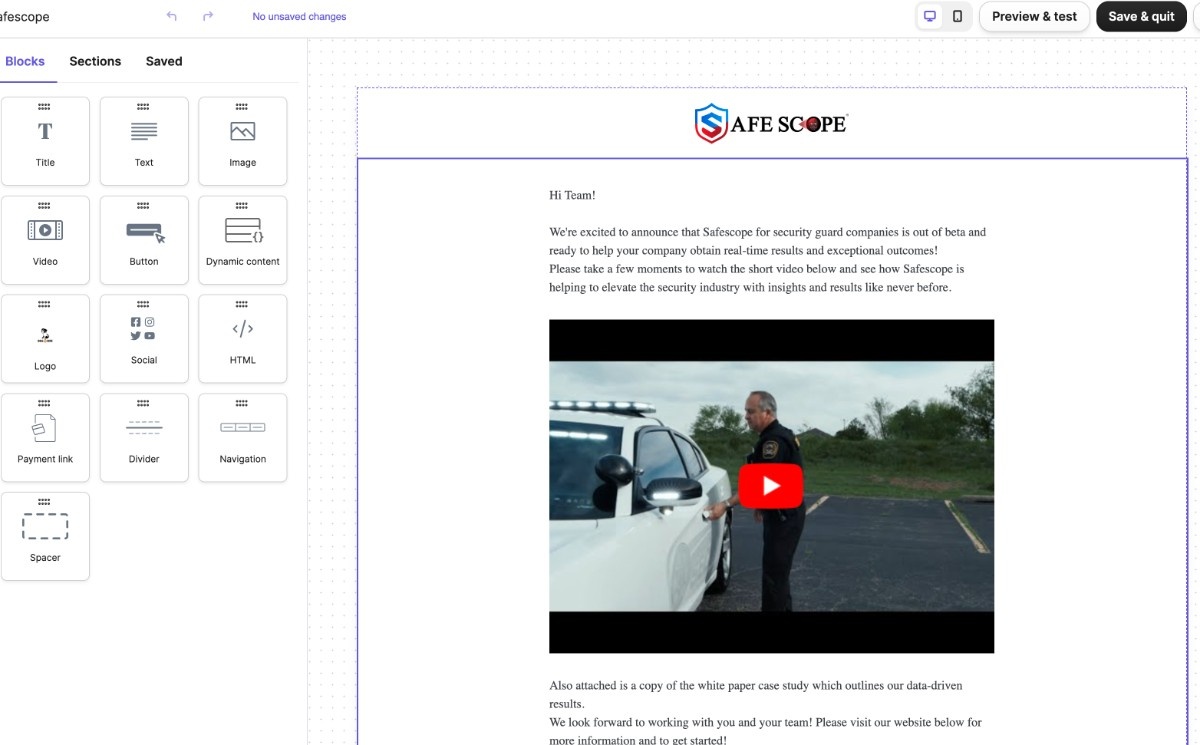This screenshot has width=1200, height=745.
Task: Add a Payment link block
Action: tap(45, 438)
